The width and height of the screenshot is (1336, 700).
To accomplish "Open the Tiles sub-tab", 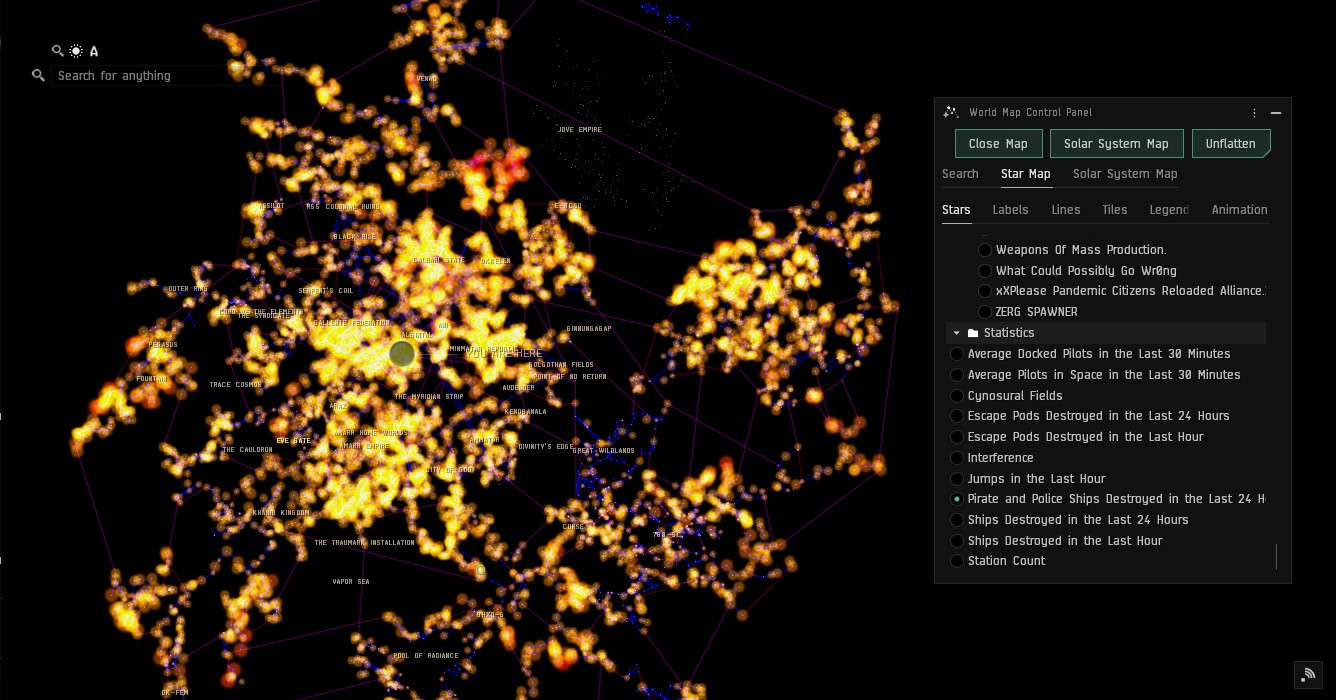I will tap(1115, 210).
